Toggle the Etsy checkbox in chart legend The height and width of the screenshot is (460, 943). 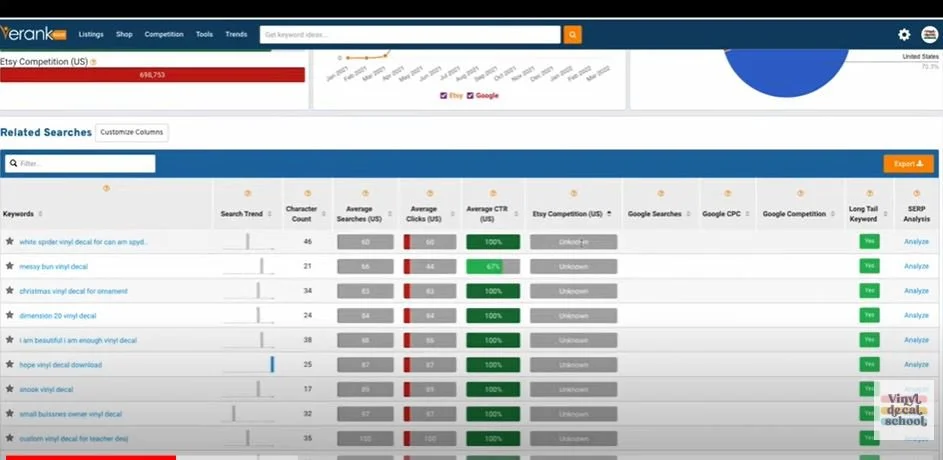[444, 96]
